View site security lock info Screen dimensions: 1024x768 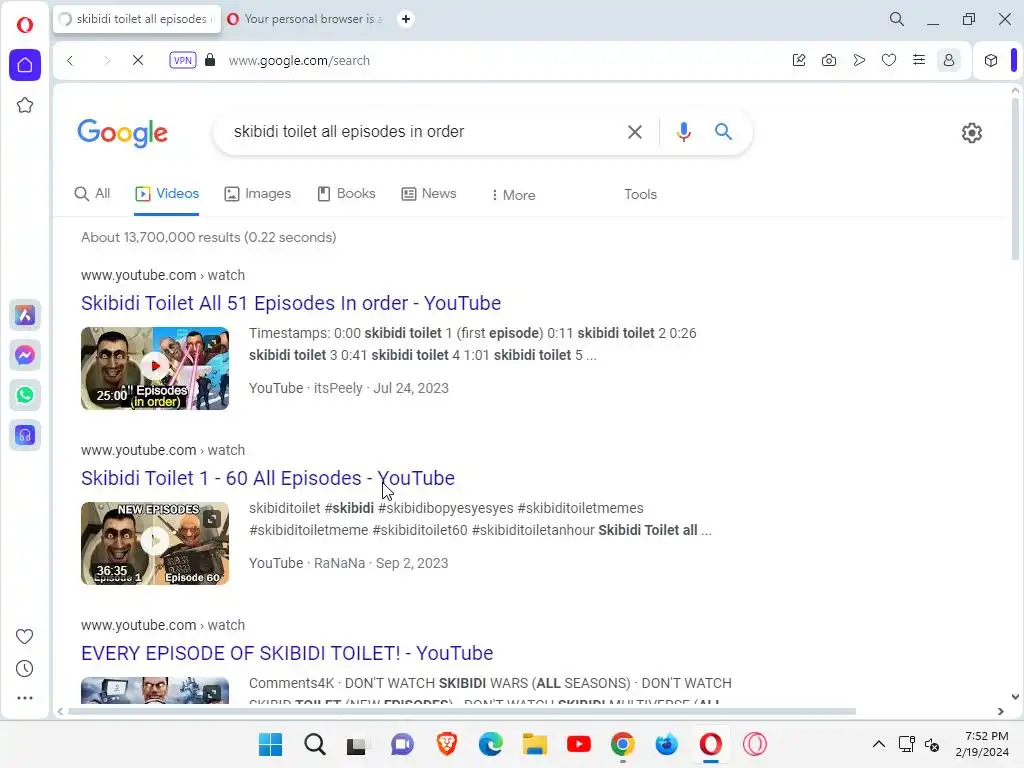210,60
